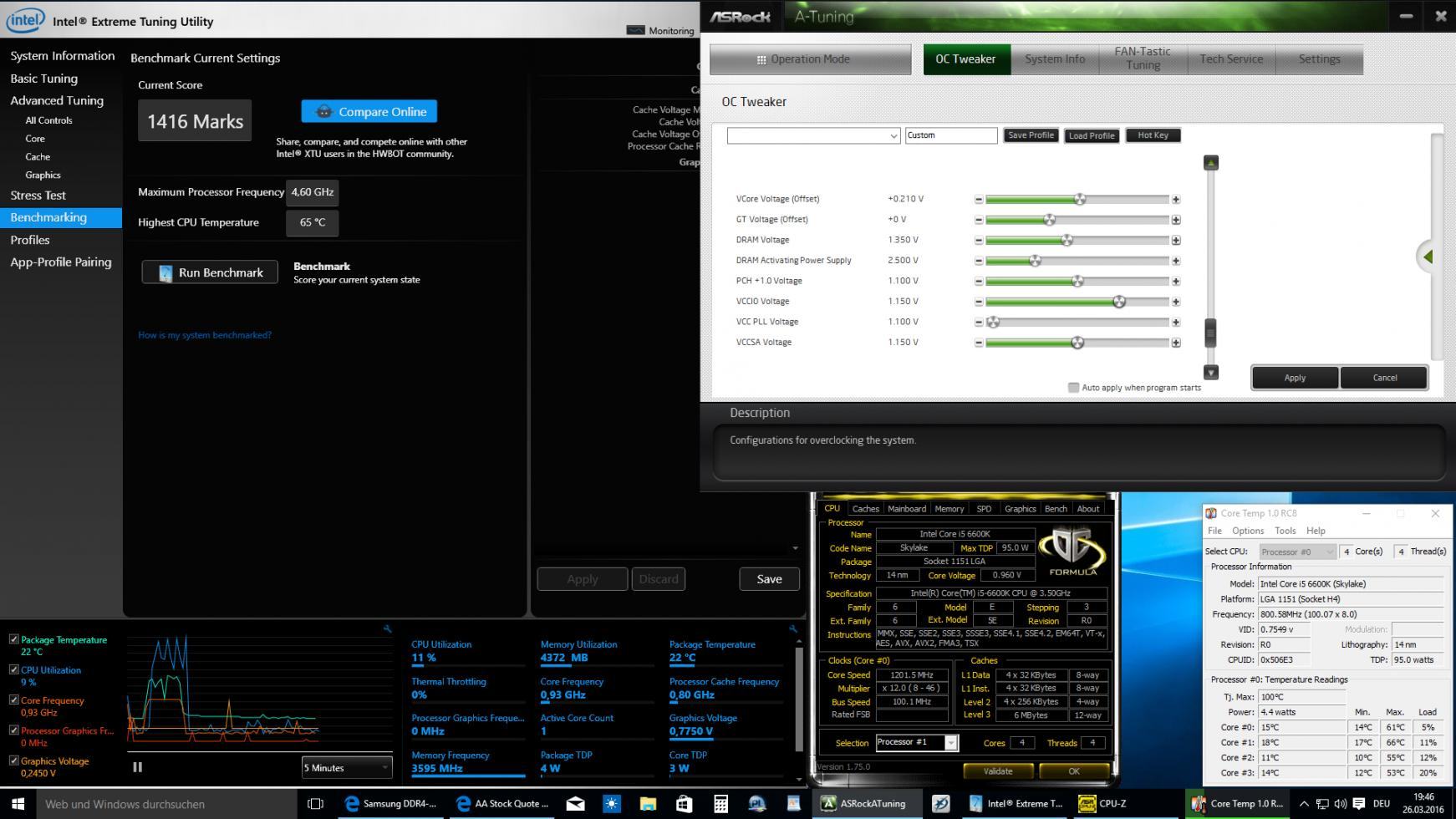Switch to the Core Temp taskbar item

pyautogui.click(x=1237, y=804)
